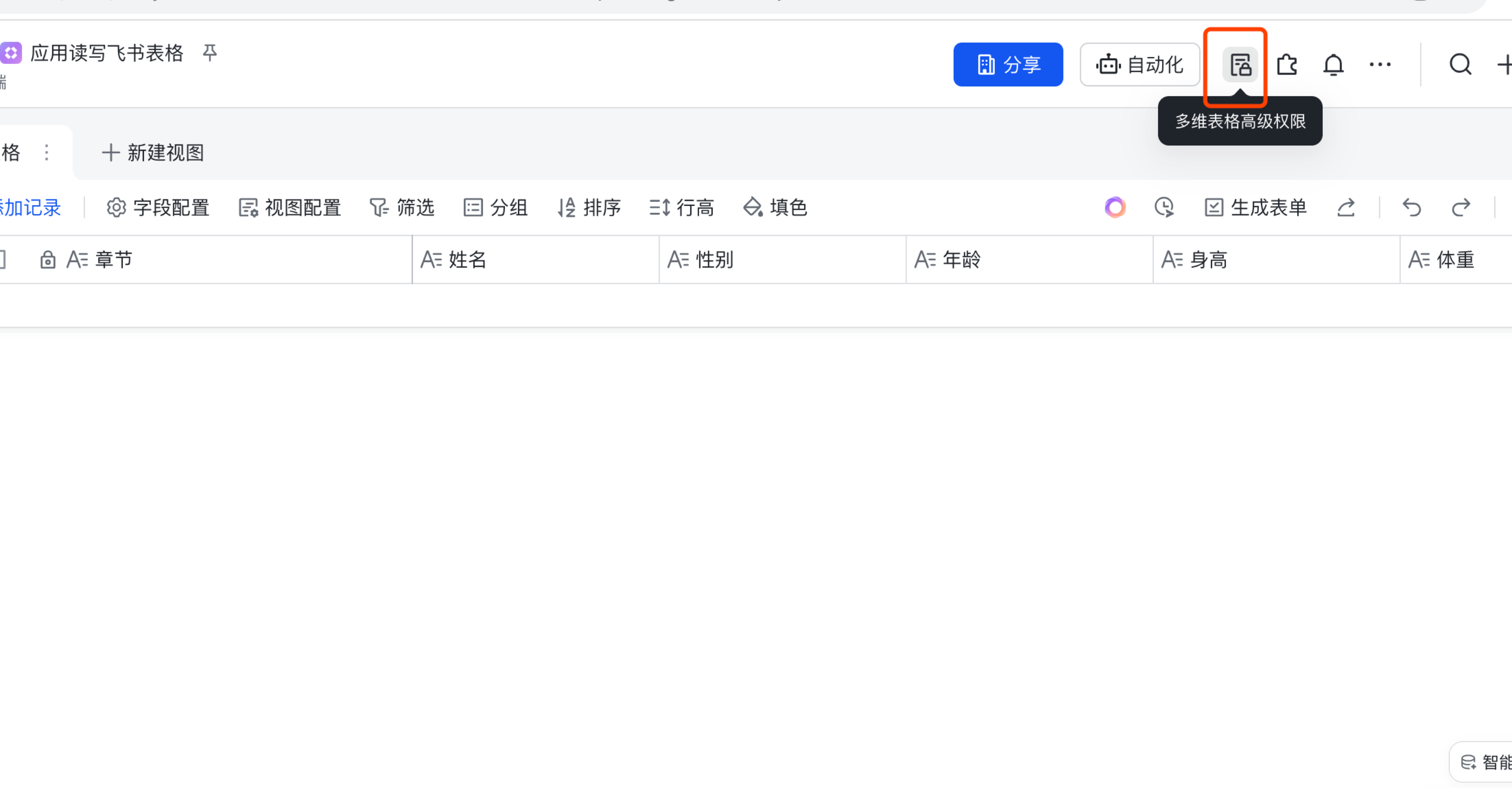
Task: Open the 自动化 button
Action: [x=1139, y=65]
